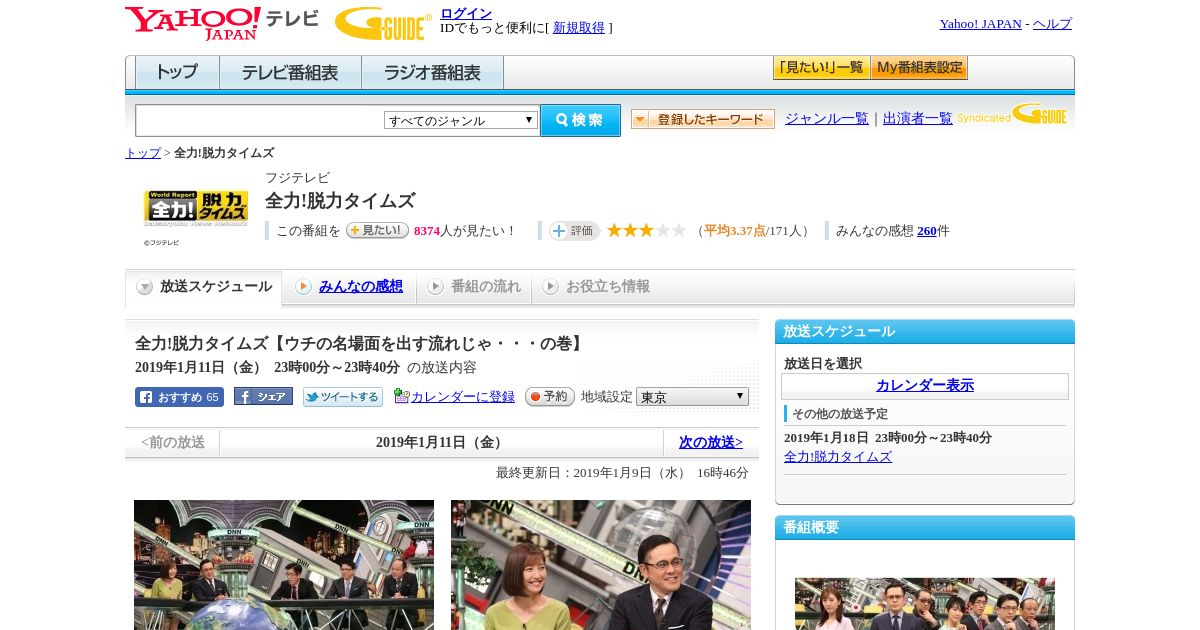Image resolution: width=1200 pixels, height=630 pixels.
Task: Click the 平均3.37点 average score text
Action: 735,231
